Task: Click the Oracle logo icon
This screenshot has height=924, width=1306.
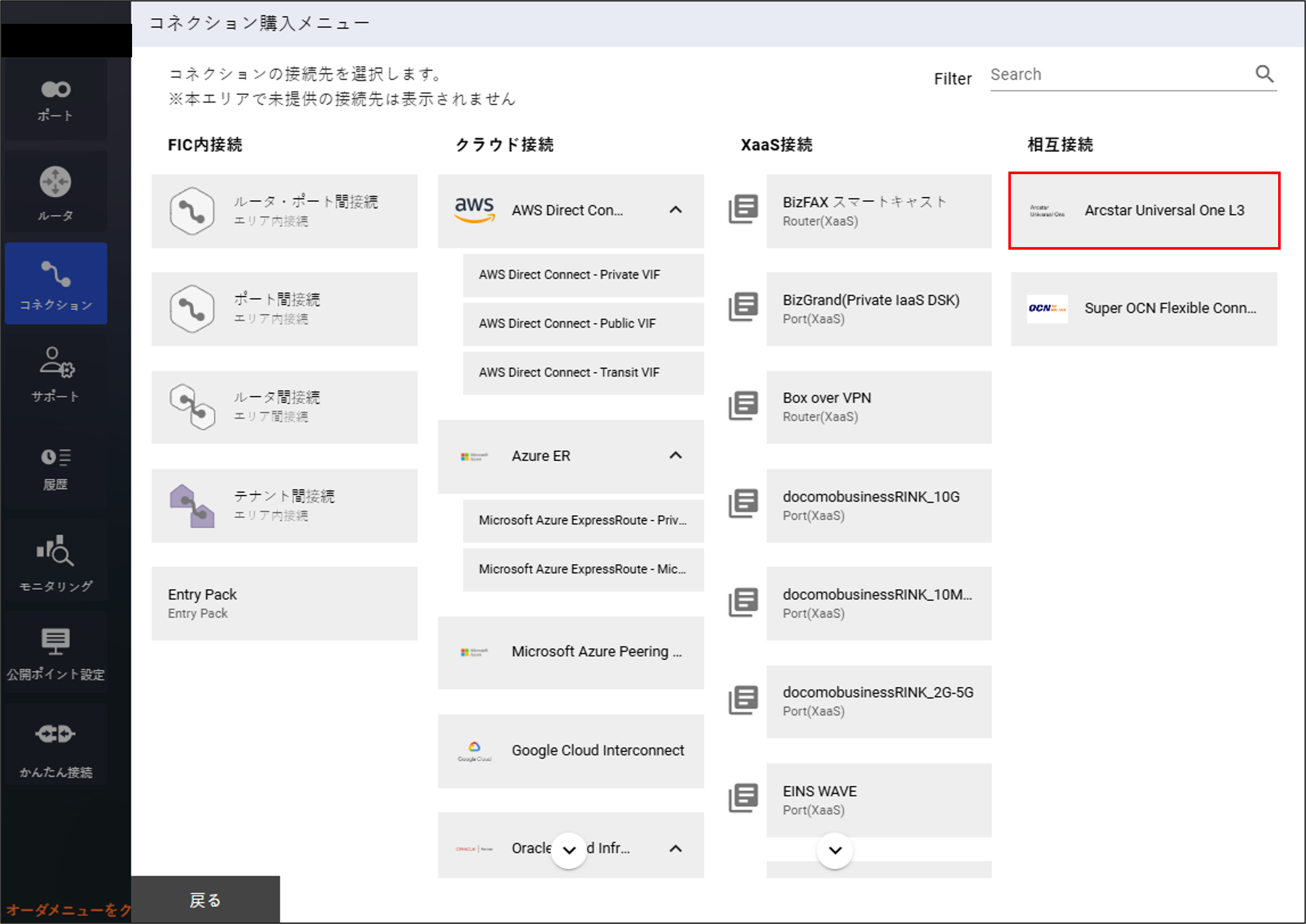Action: click(474, 849)
